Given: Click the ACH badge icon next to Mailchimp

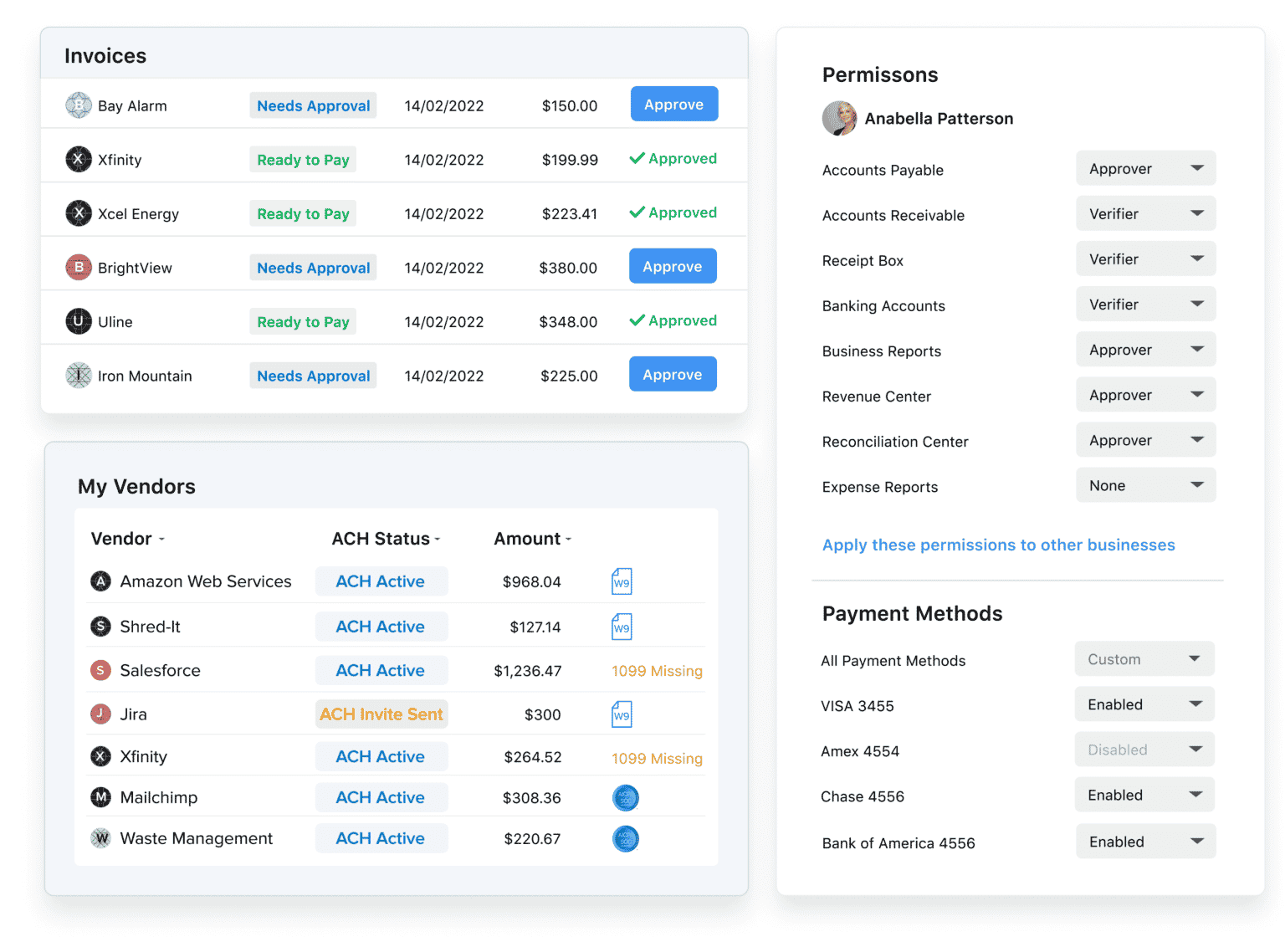Looking at the screenshot, I should [625, 797].
